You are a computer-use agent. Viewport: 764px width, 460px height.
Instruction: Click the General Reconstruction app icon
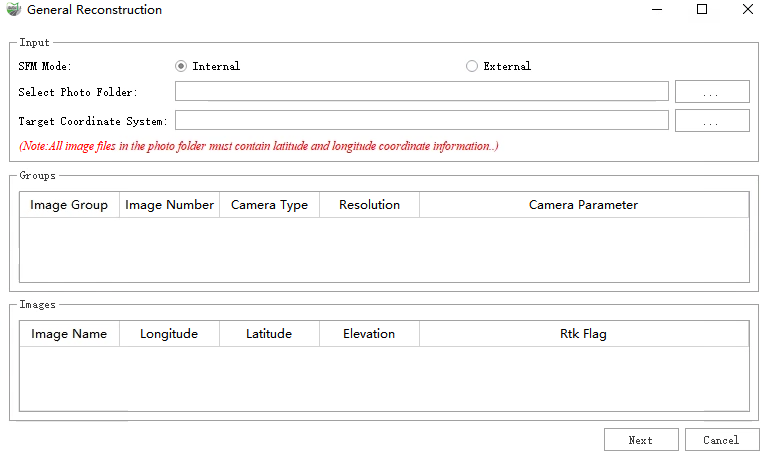pos(14,9)
